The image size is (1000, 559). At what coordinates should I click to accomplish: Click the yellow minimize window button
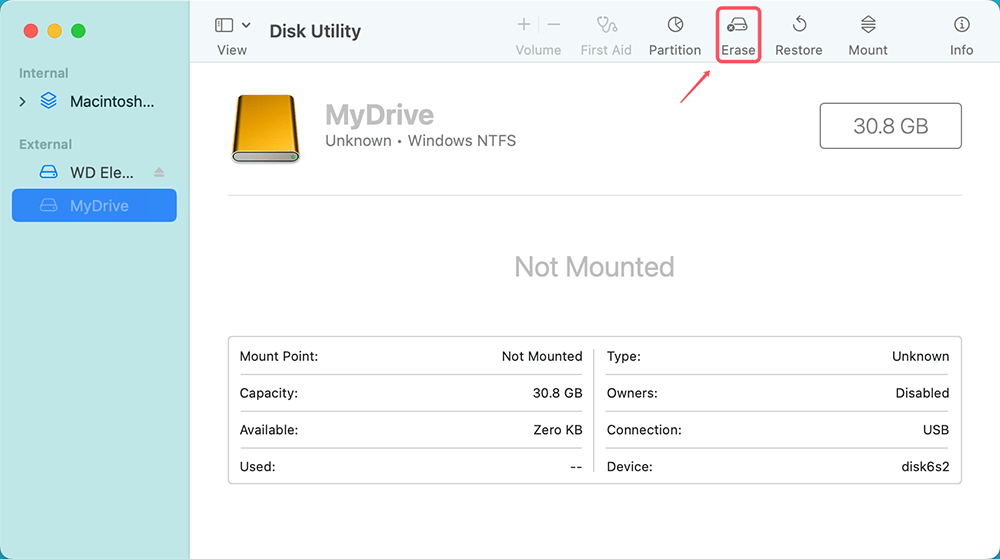point(54,31)
